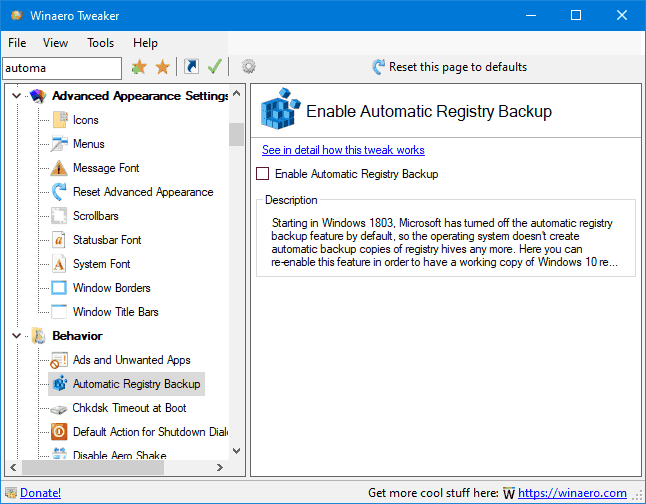Click Ads and Unwanted Apps icon
Viewport: 646px width, 504px height.
pos(59,360)
